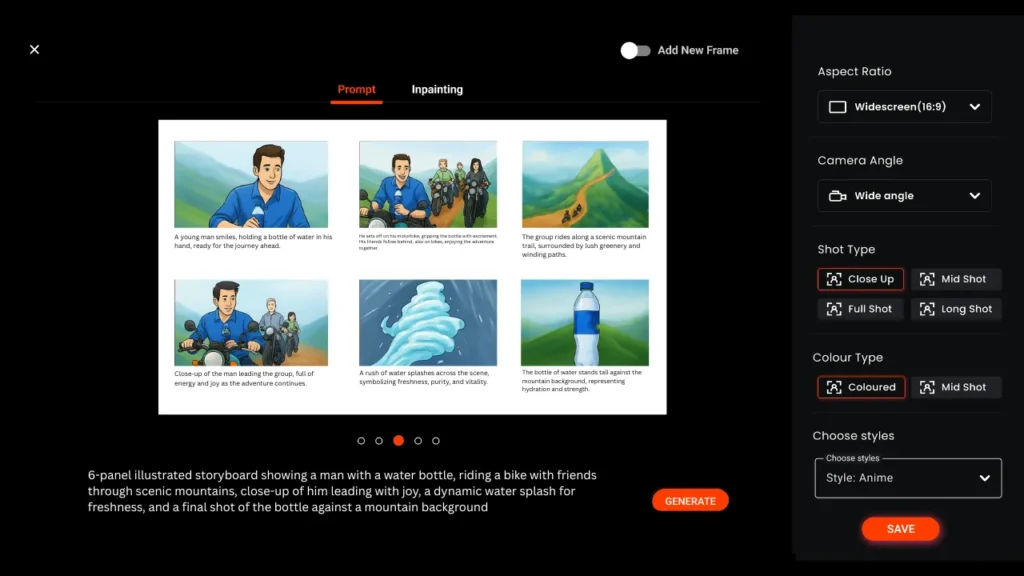Open the Camera Angle dropdown
The image size is (1024, 576).
point(904,195)
